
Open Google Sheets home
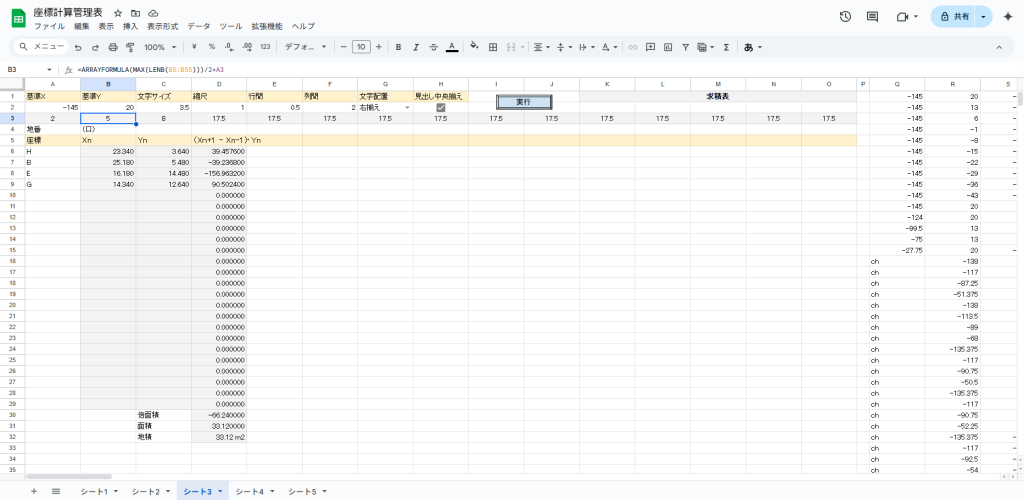pos(19,18)
